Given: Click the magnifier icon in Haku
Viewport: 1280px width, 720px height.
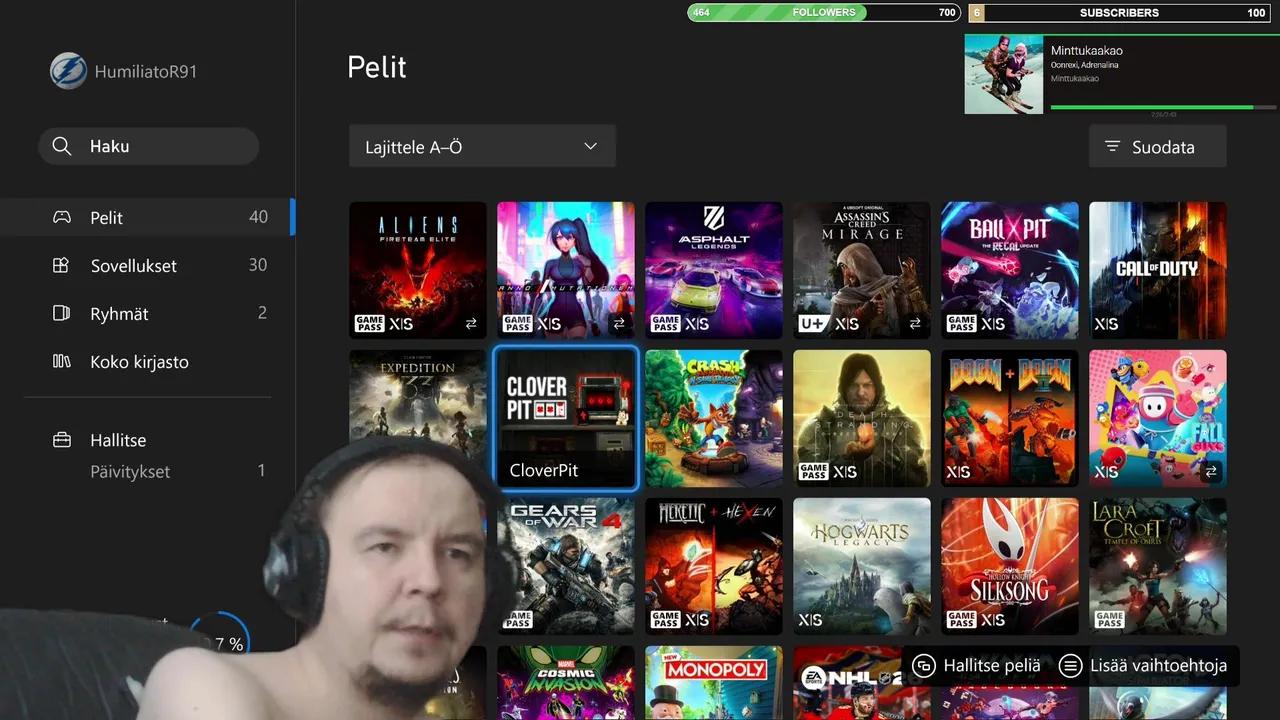Looking at the screenshot, I should click(62, 146).
